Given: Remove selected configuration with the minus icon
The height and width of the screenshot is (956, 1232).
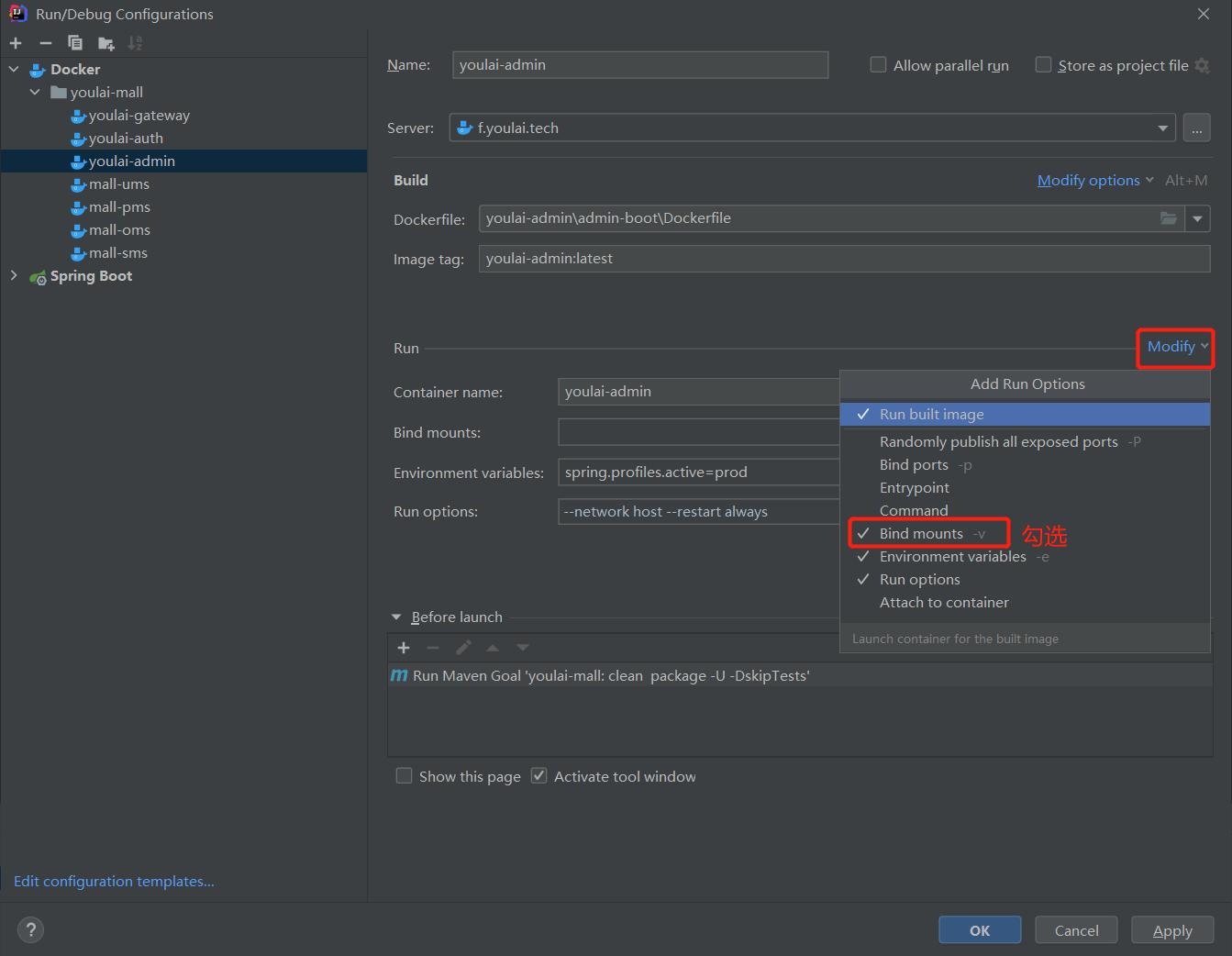Looking at the screenshot, I should tap(46, 43).
